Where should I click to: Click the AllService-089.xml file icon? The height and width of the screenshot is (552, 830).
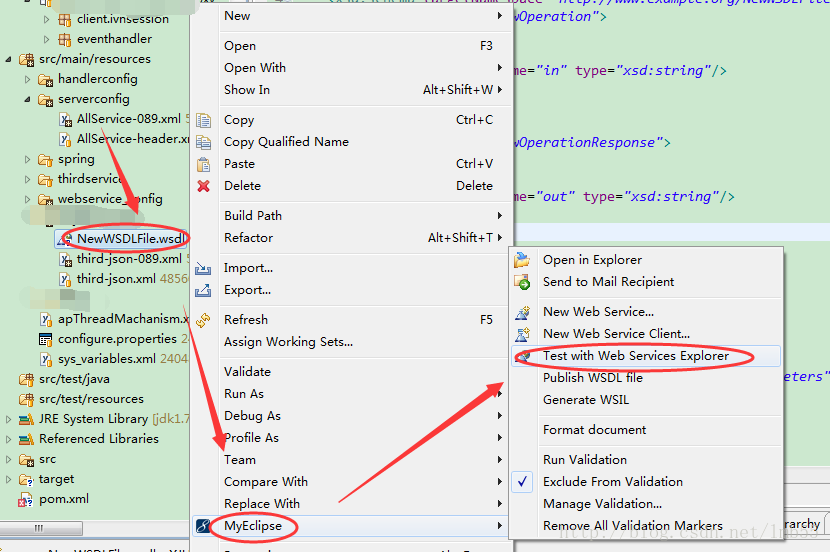(x=66, y=120)
